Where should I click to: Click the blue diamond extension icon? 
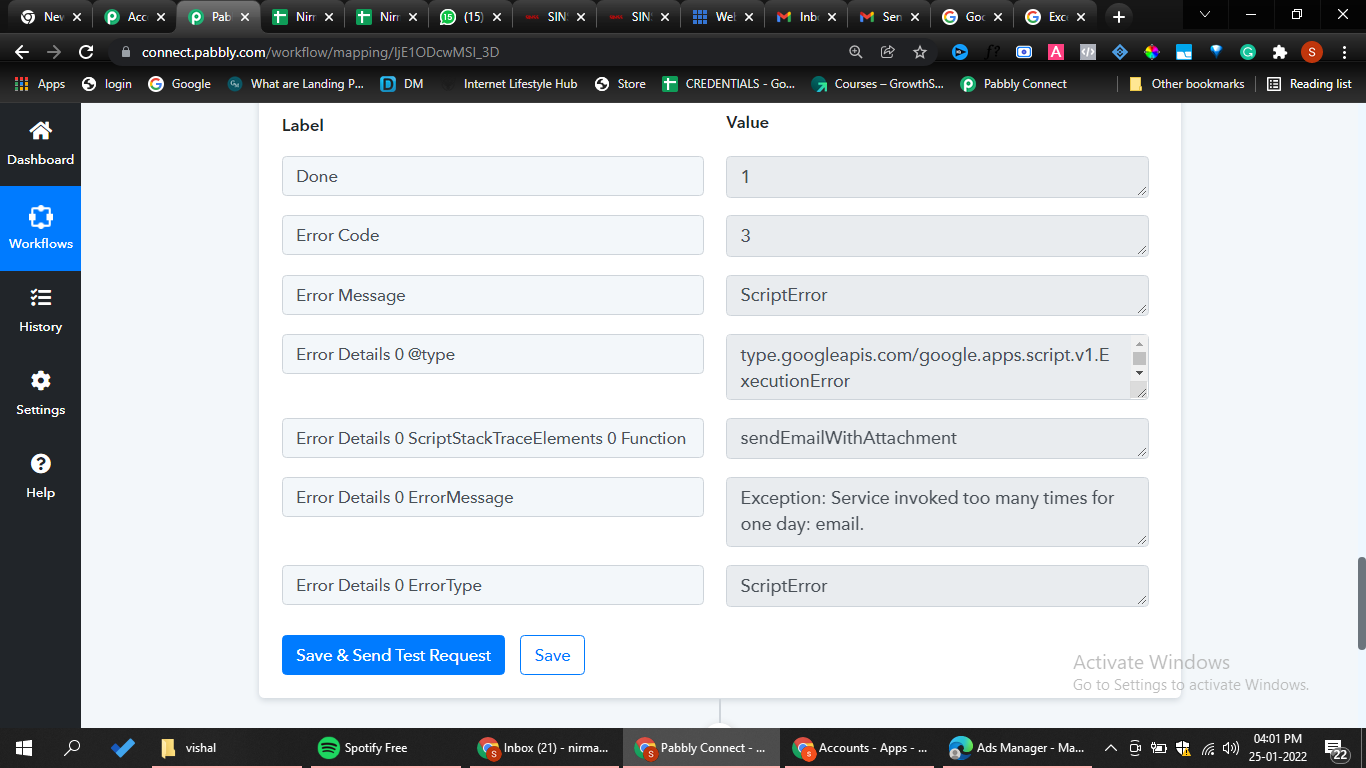(x=1120, y=52)
